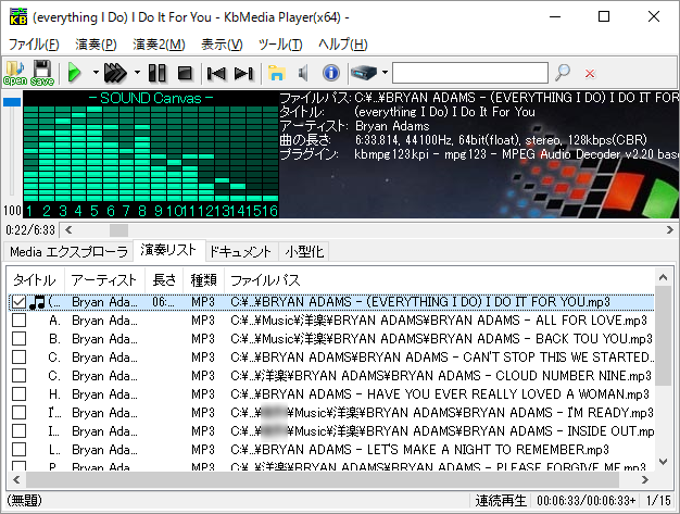The image size is (680, 514).
Task: Click the blue volume slider handle
Action: [12, 102]
